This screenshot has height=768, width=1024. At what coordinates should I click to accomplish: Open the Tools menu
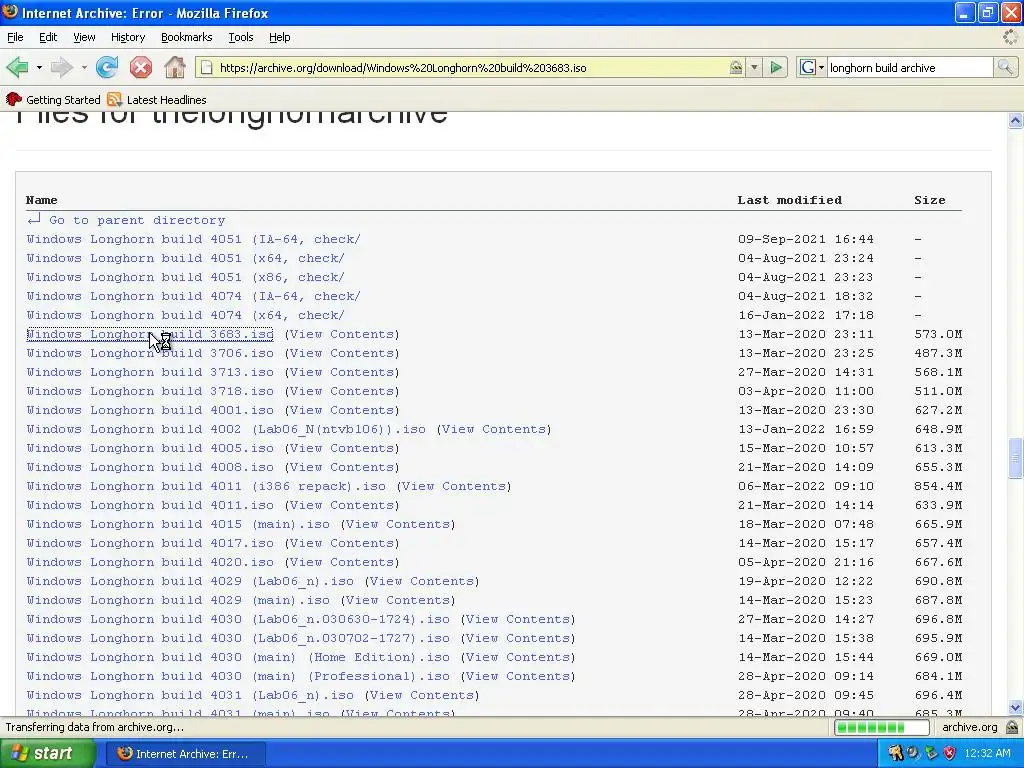[x=240, y=37]
